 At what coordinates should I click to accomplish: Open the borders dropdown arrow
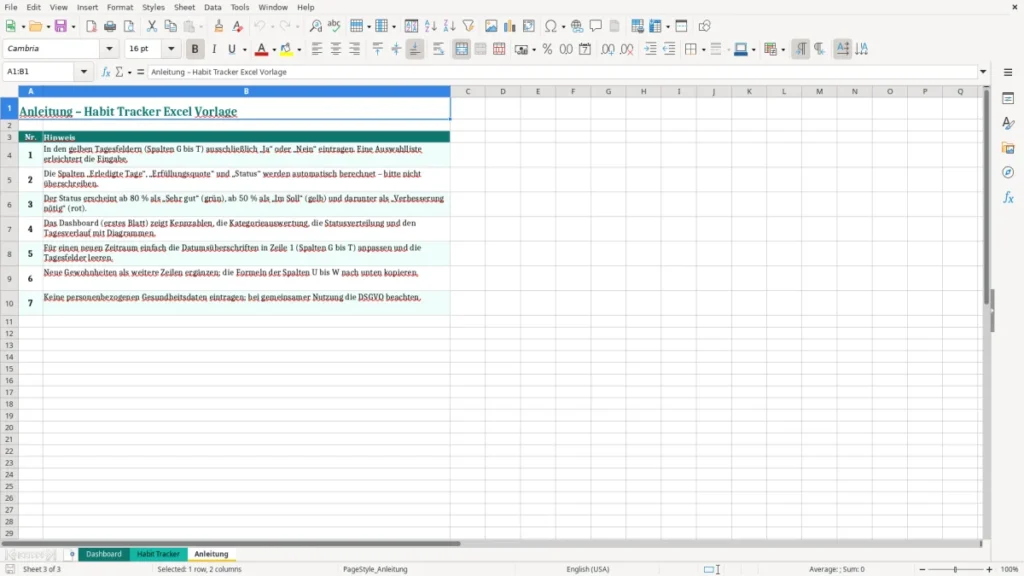click(x=703, y=50)
